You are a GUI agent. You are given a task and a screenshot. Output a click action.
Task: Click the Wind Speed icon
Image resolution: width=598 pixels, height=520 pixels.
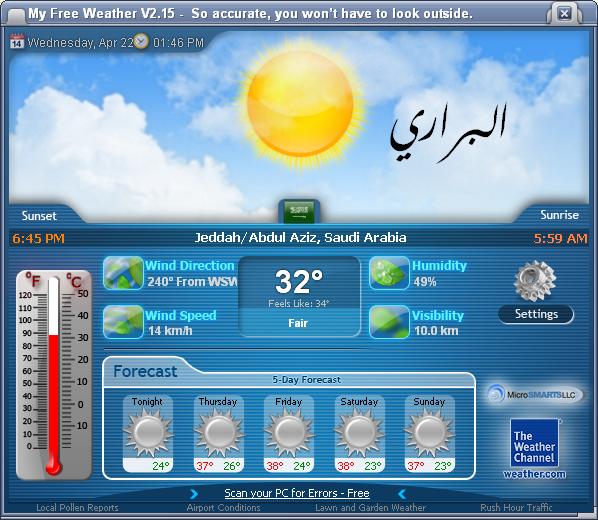[123, 322]
